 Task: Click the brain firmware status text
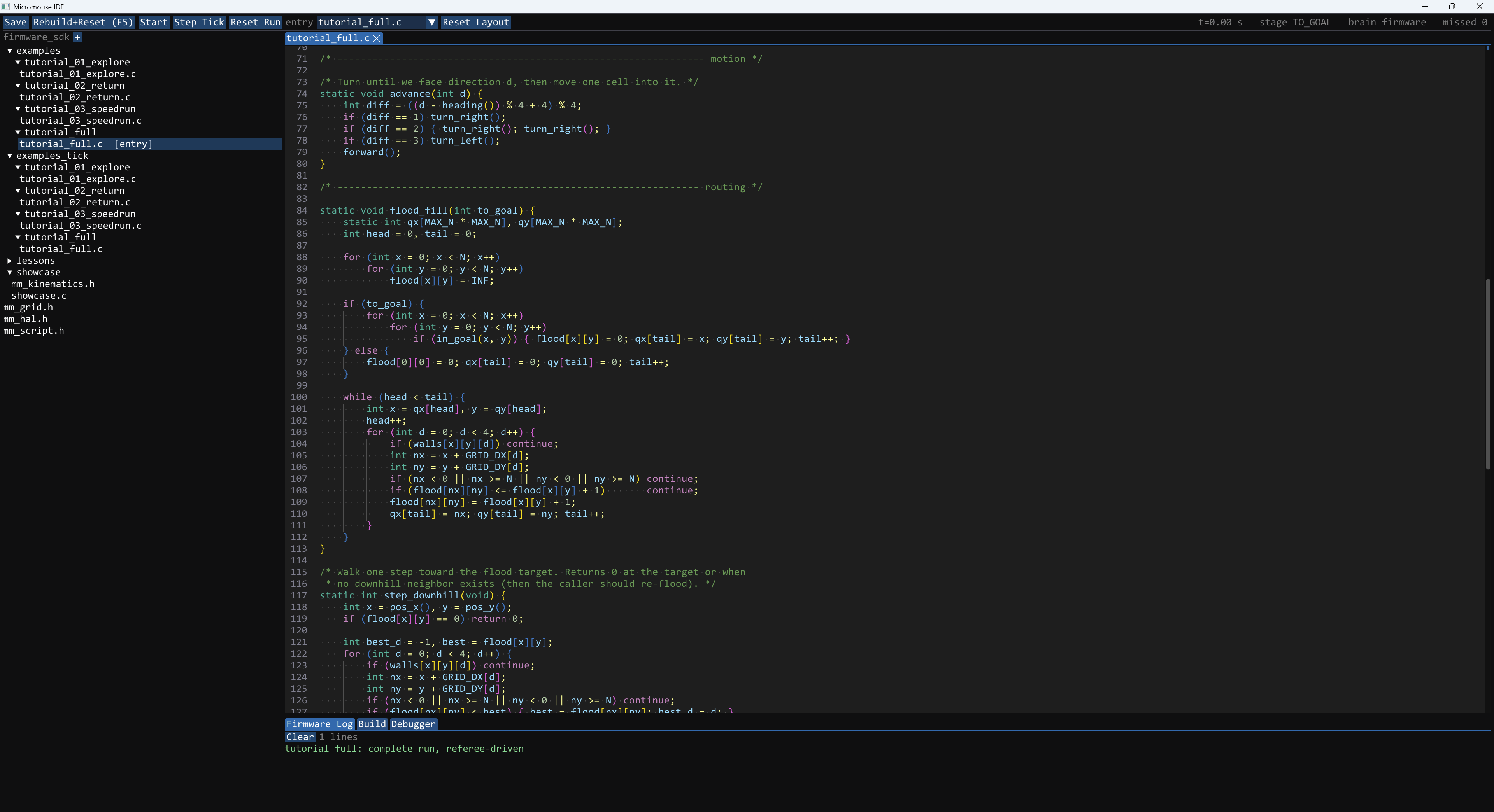[1387, 22]
